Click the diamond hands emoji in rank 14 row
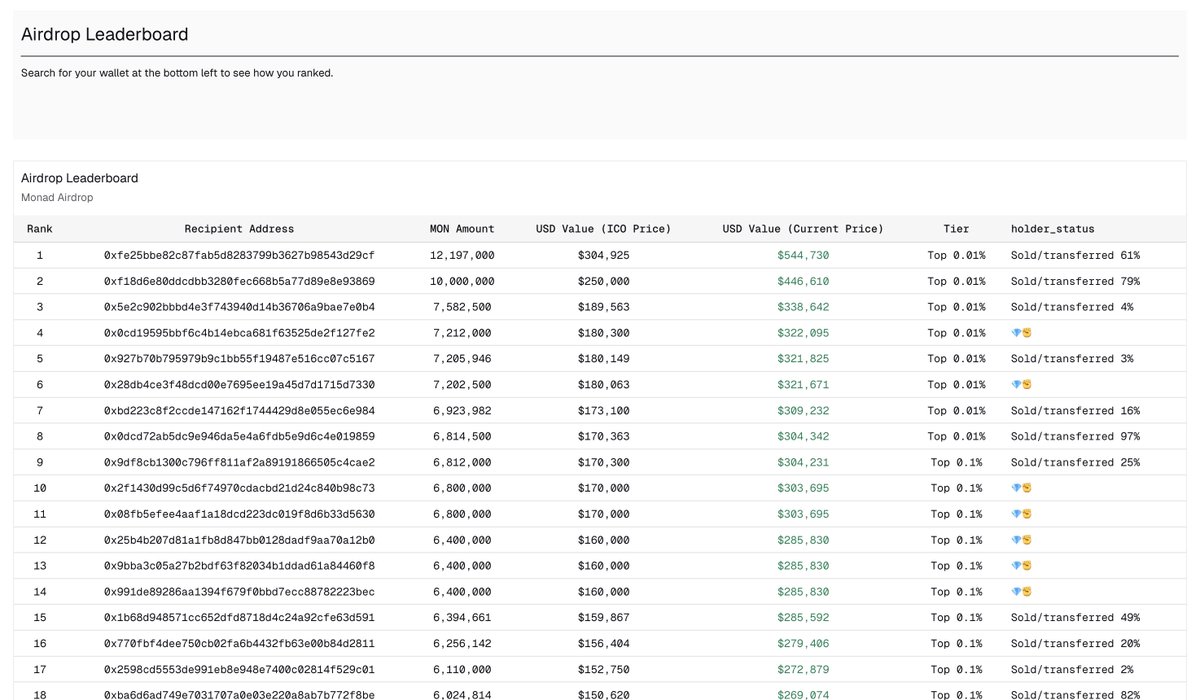The height and width of the screenshot is (700, 1200). coord(1021,592)
